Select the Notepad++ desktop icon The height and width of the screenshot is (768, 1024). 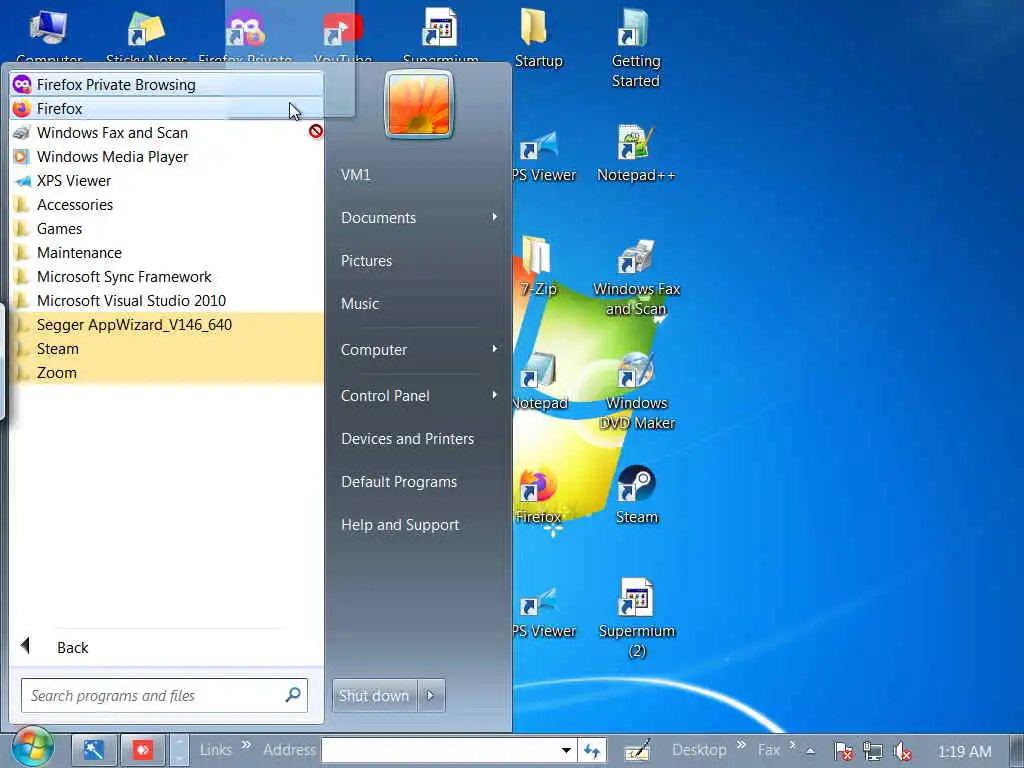click(x=635, y=153)
